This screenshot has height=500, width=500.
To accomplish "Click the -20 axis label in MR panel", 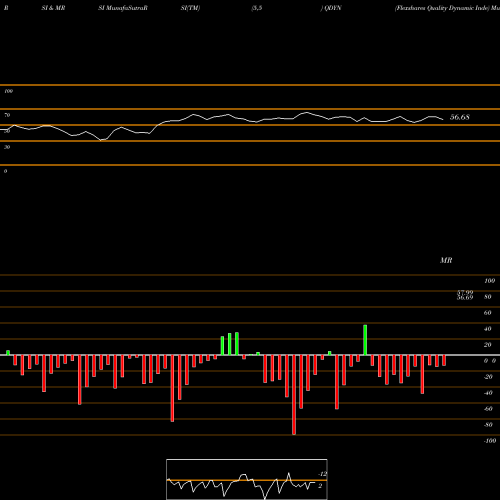I will click(x=488, y=377).
